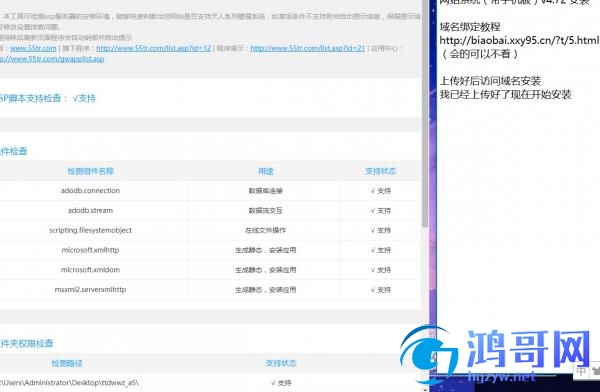Open the list.asp?id=21 program demo link
The width and height of the screenshot is (600, 392).
click(308, 48)
